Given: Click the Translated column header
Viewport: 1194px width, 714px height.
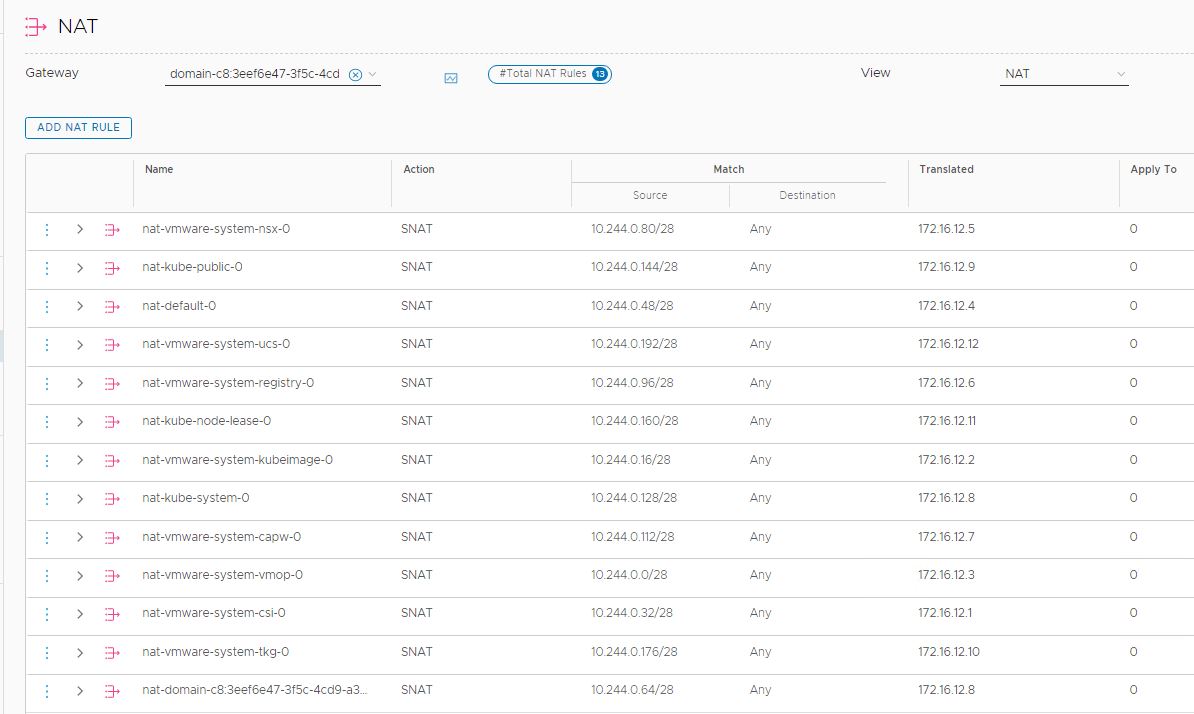Looking at the screenshot, I should [946, 169].
